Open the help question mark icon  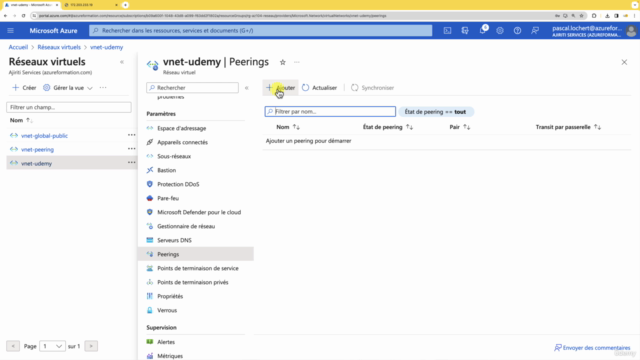pyautogui.click(x=517, y=31)
